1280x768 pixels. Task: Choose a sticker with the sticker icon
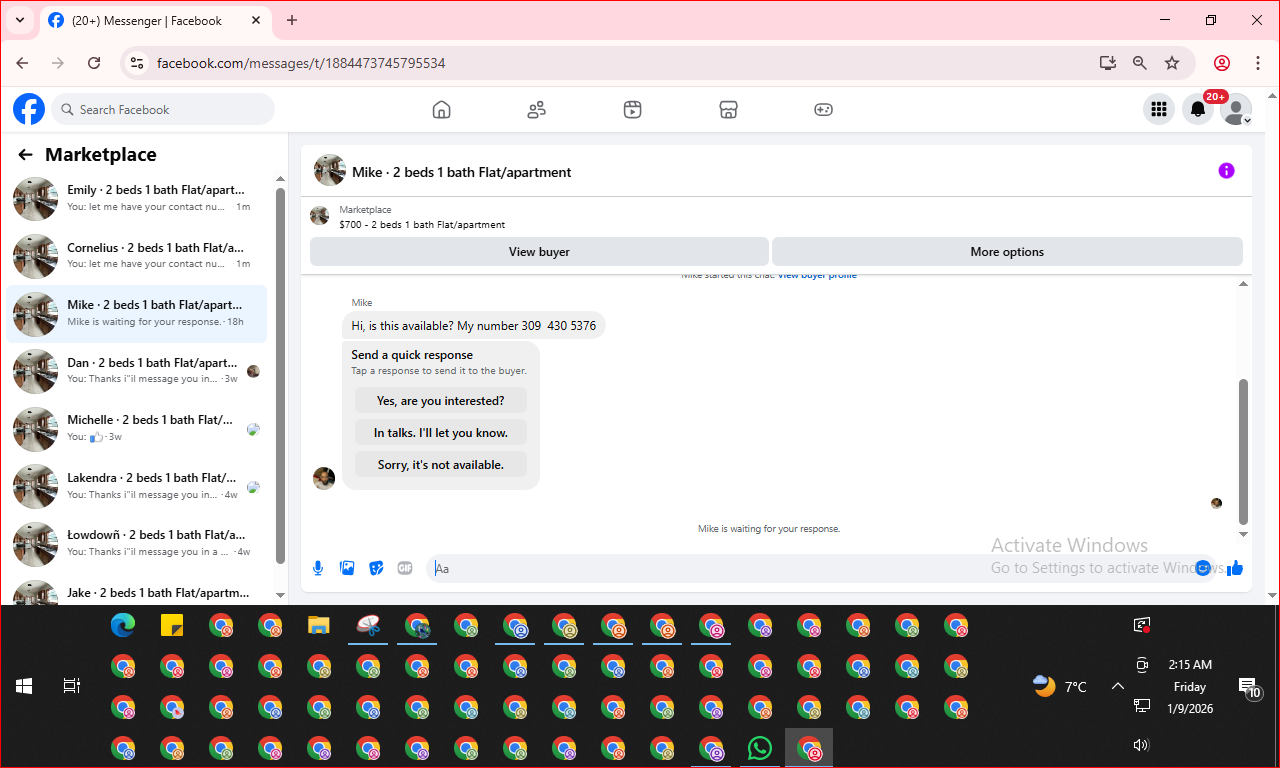(x=376, y=568)
